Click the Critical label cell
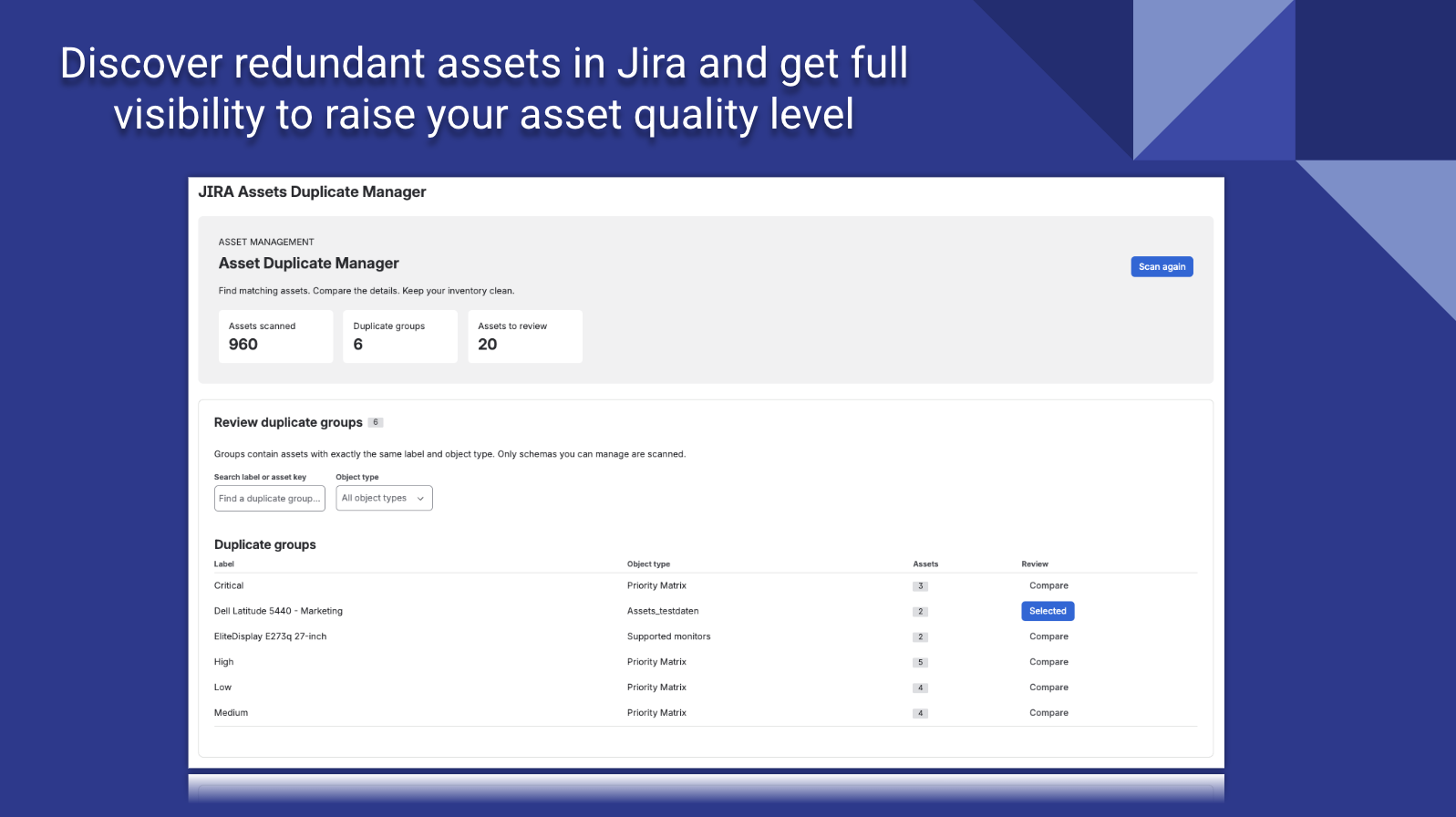The height and width of the screenshot is (817, 1456). pos(229,585)
